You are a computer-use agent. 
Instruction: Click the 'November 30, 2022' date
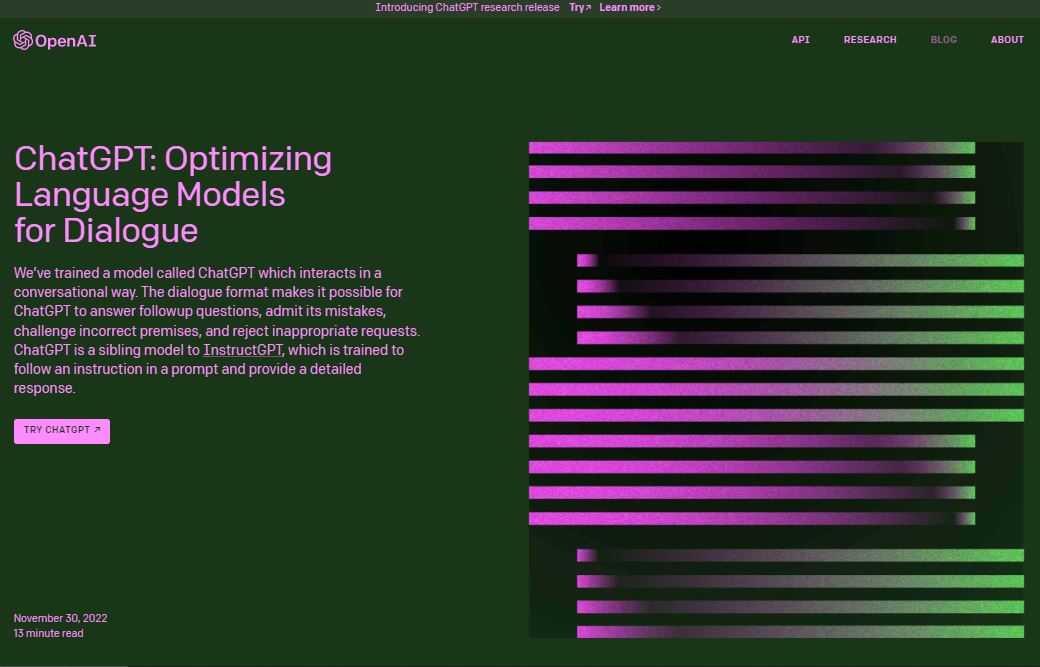pyautogui.click(x=60, y=618)
